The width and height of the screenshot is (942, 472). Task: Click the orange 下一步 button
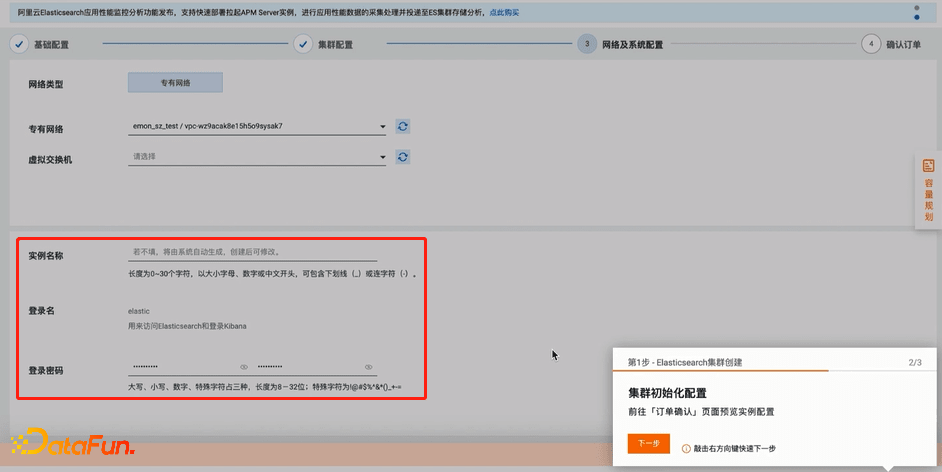coord(649,444)
